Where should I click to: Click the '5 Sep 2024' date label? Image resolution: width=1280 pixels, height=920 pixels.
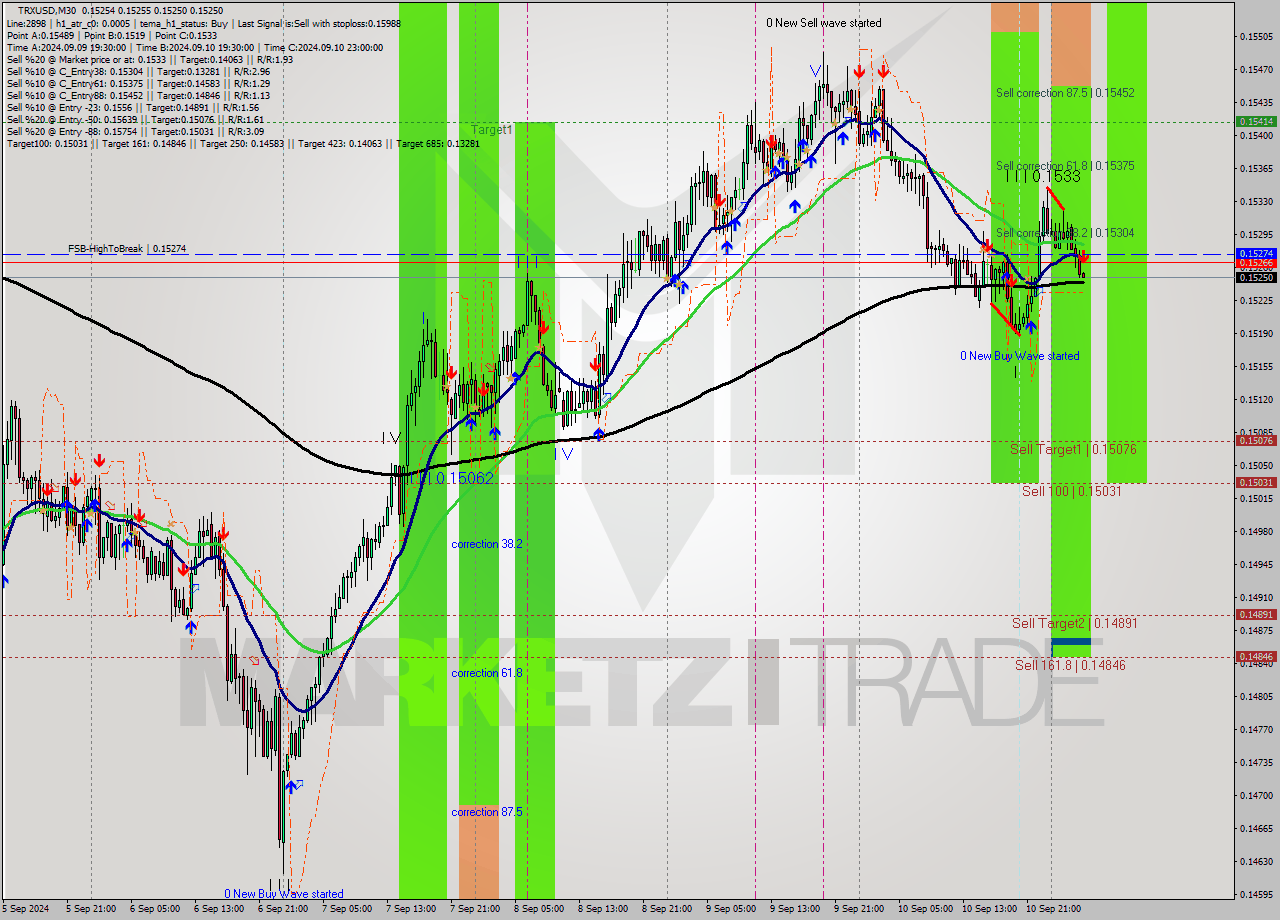click(x=25, y=909)
